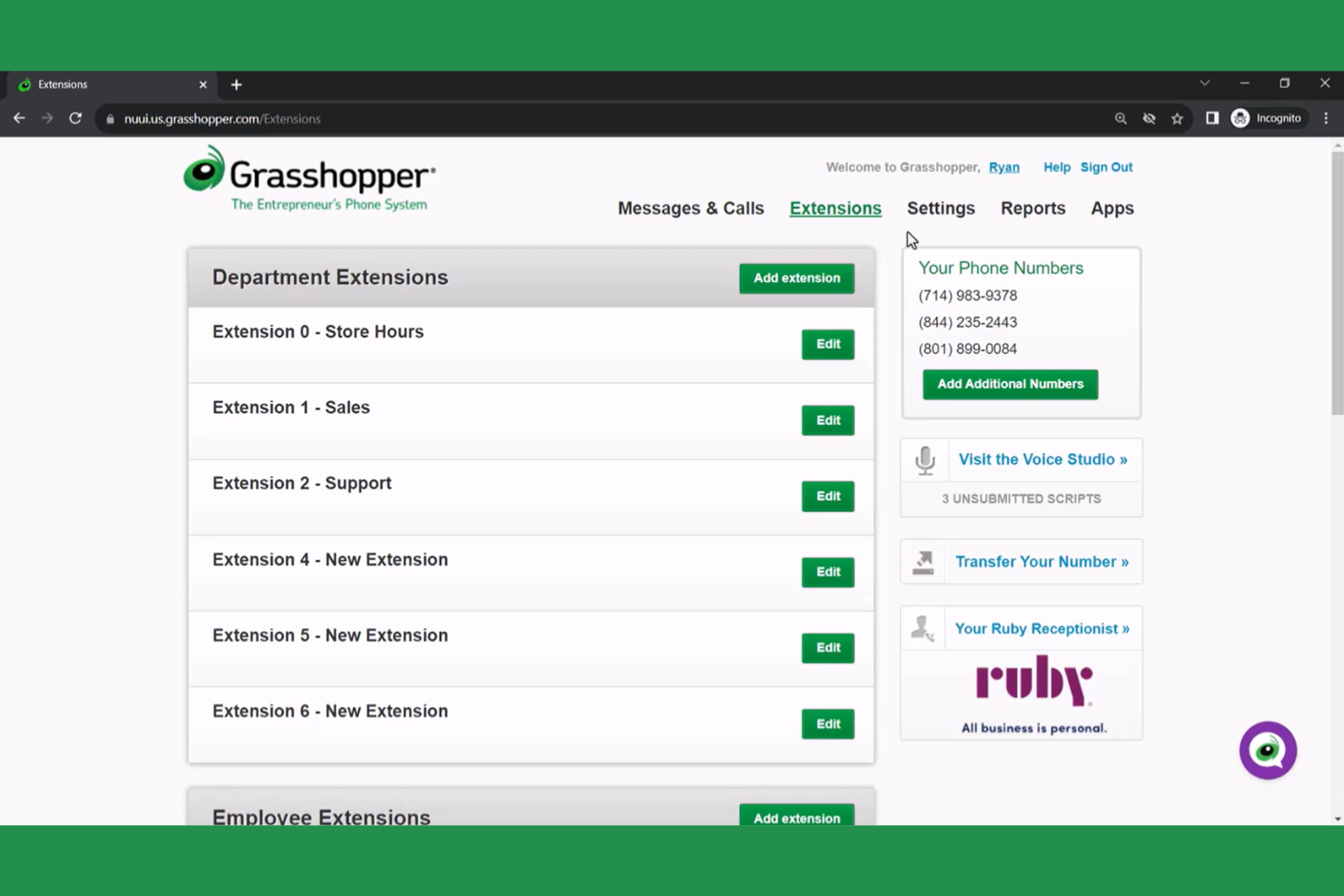Click the Sign Out link
Image resolution: width=1344 pixels, height=896 pixels.
[1106, 167]
